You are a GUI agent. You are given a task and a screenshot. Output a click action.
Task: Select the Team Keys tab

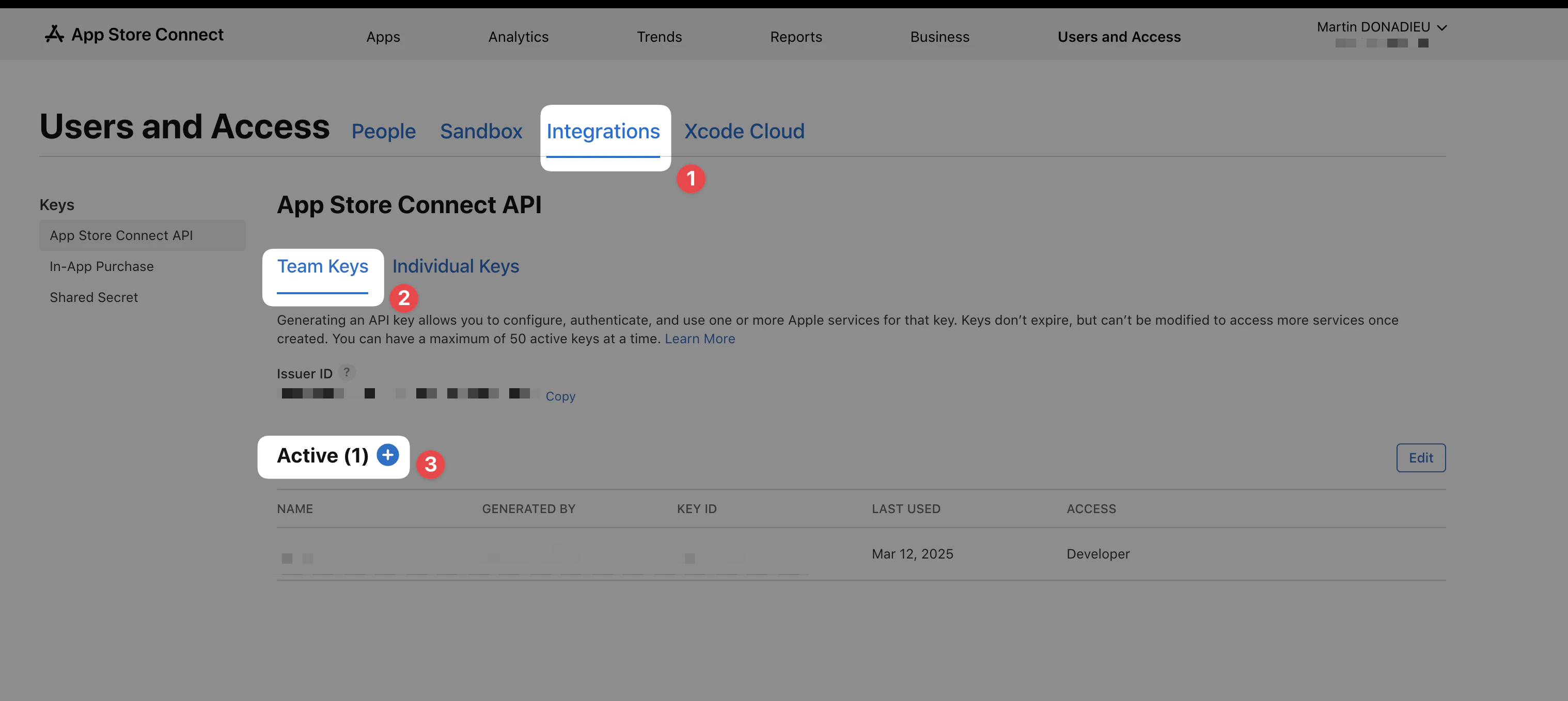click(322, 266)
